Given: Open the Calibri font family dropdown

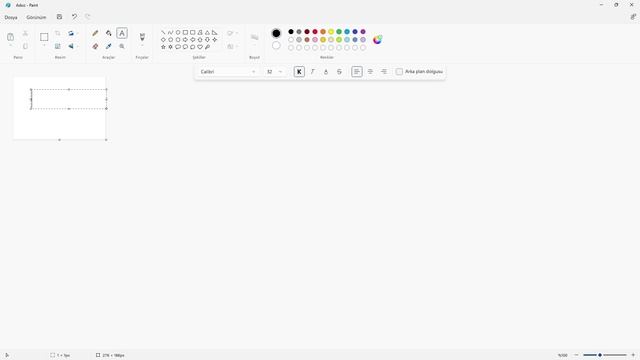Looking at the screenshot, I should [228, 72].
